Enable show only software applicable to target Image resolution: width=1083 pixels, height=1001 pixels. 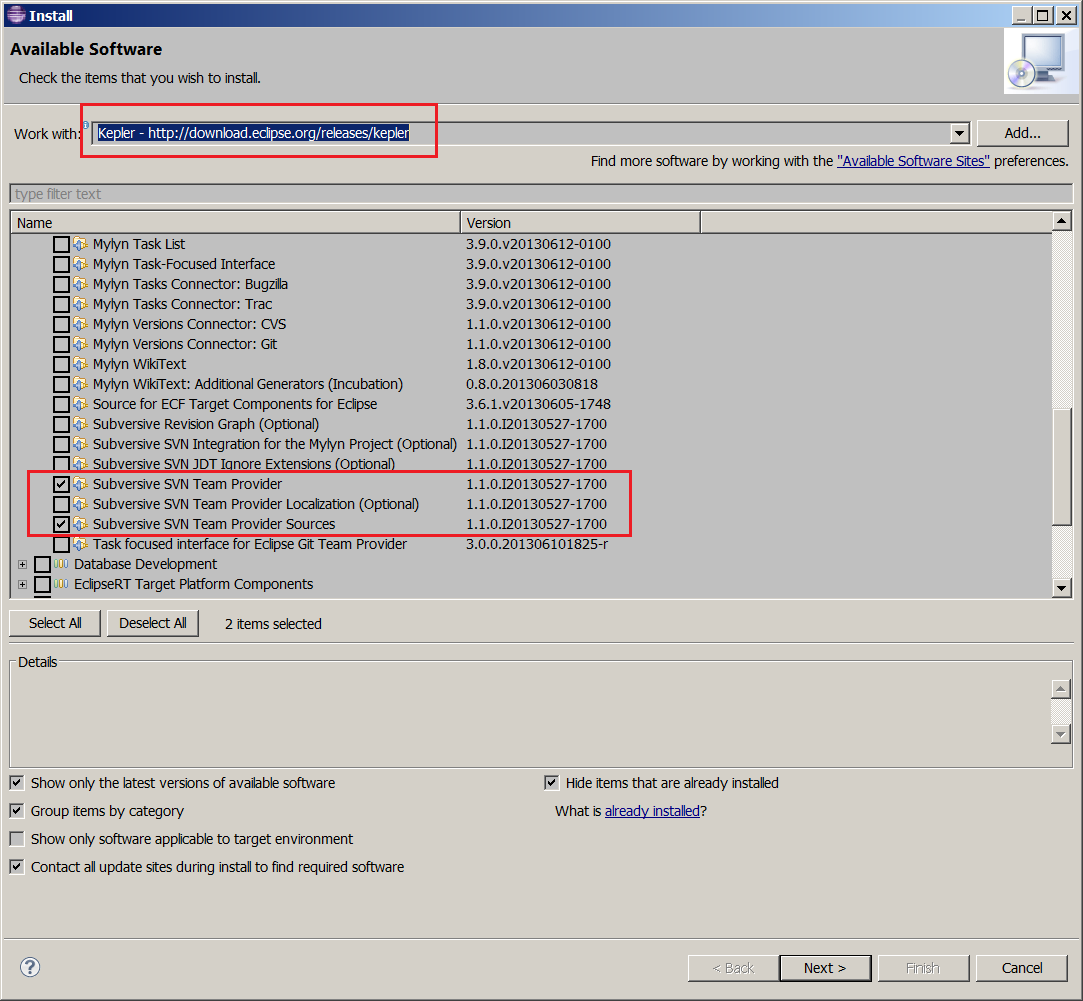coord(17,839)
